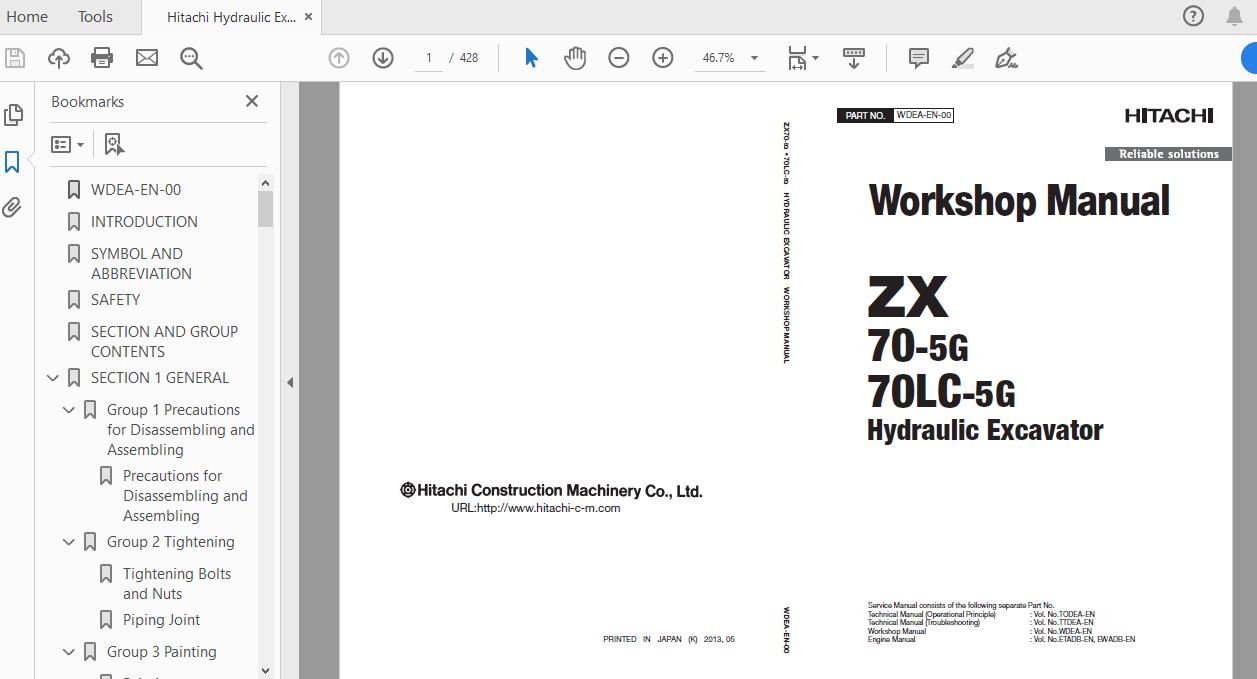
Task: Collapse Group 2 Tightening bookmark
Action: 69,542
